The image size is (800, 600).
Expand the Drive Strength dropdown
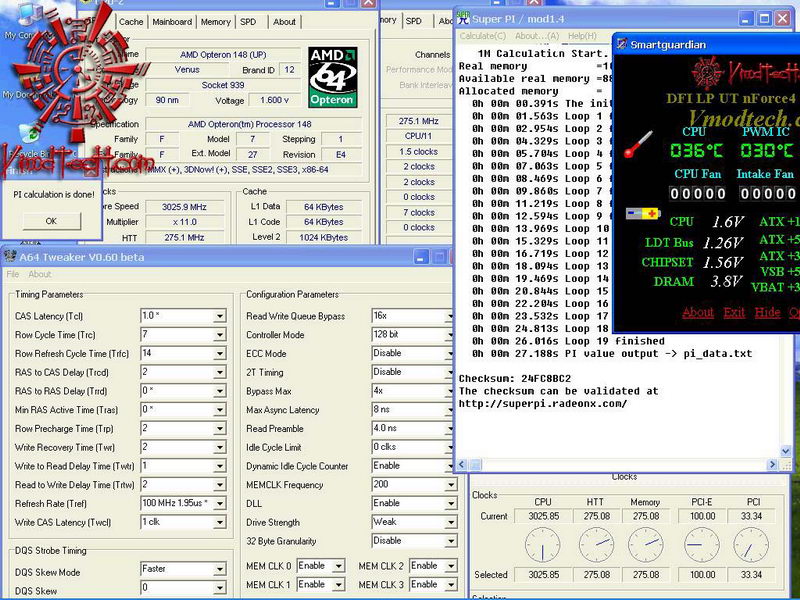(451, 522)
